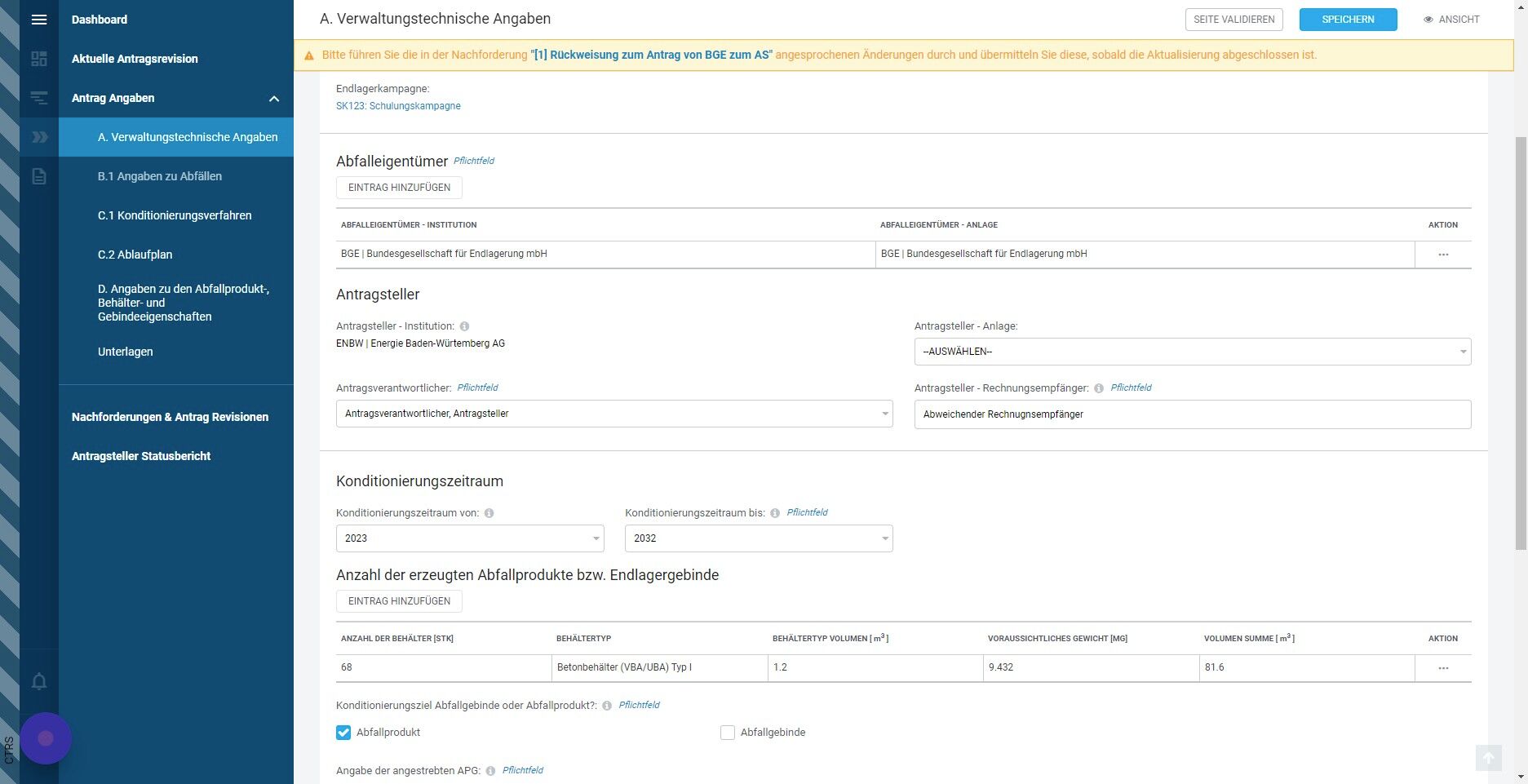Toggle the Ansicht eye view
The height and width of the screenshot is (784, 1528).
point(1451,20)
